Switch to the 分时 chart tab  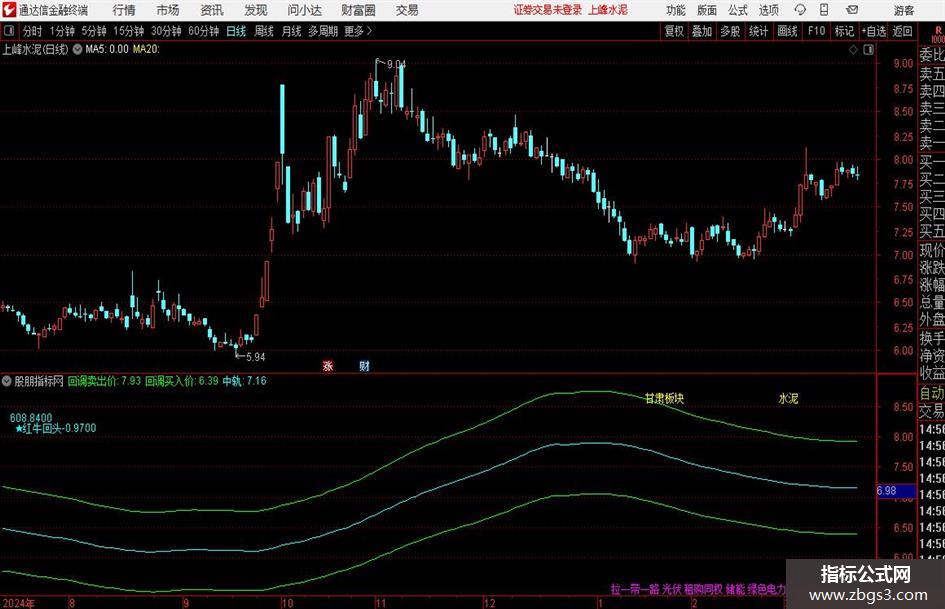coord(32,31)
